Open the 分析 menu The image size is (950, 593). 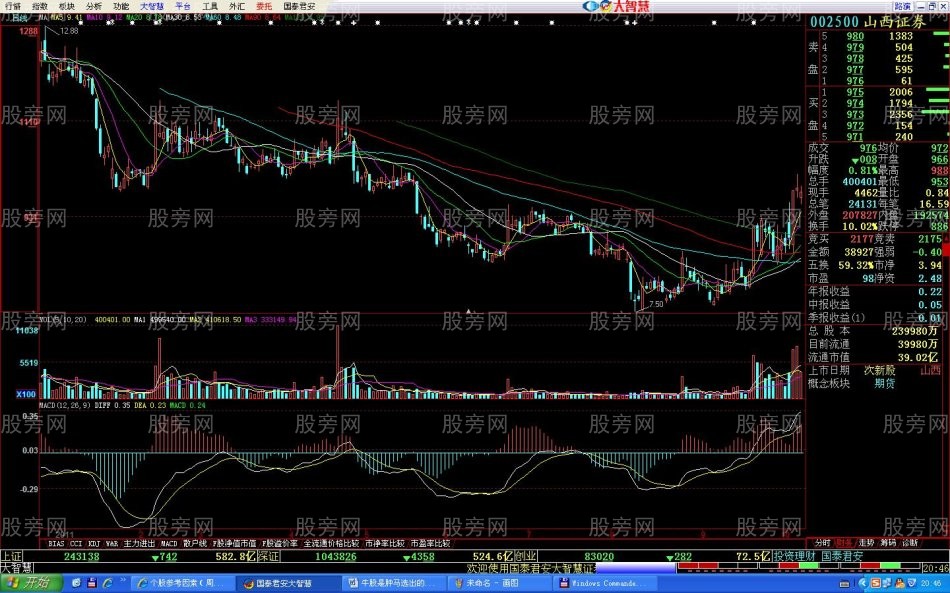94,6
